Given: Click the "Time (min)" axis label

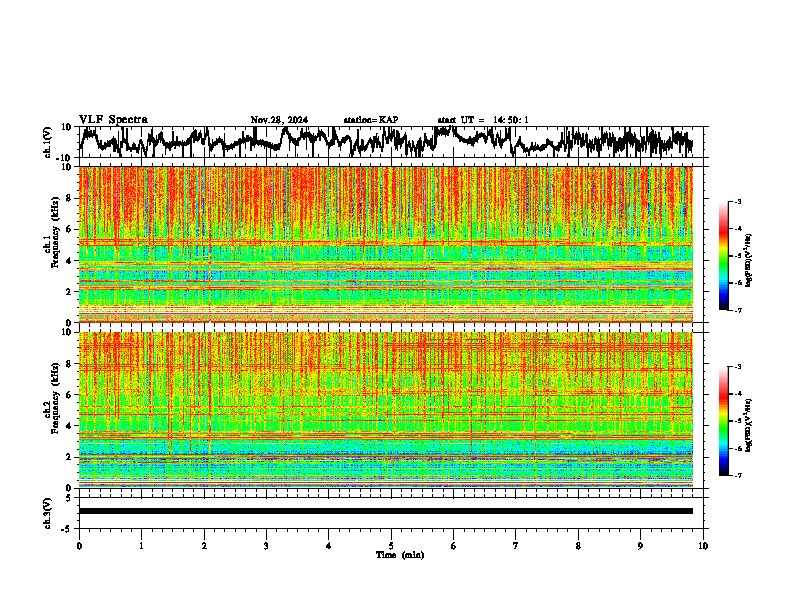Looking at the screenshot, I should tap(400, 555).
